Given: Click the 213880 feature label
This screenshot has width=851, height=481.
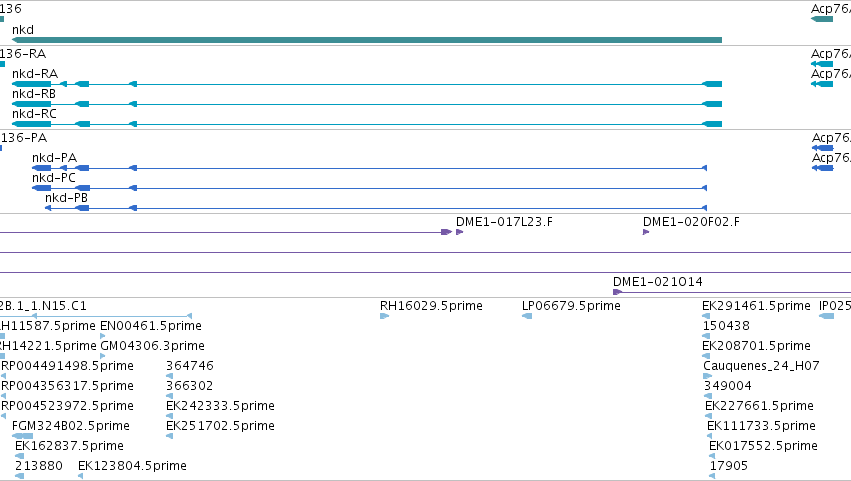Looking at the screenshot, I should click(x=39, y=466).
